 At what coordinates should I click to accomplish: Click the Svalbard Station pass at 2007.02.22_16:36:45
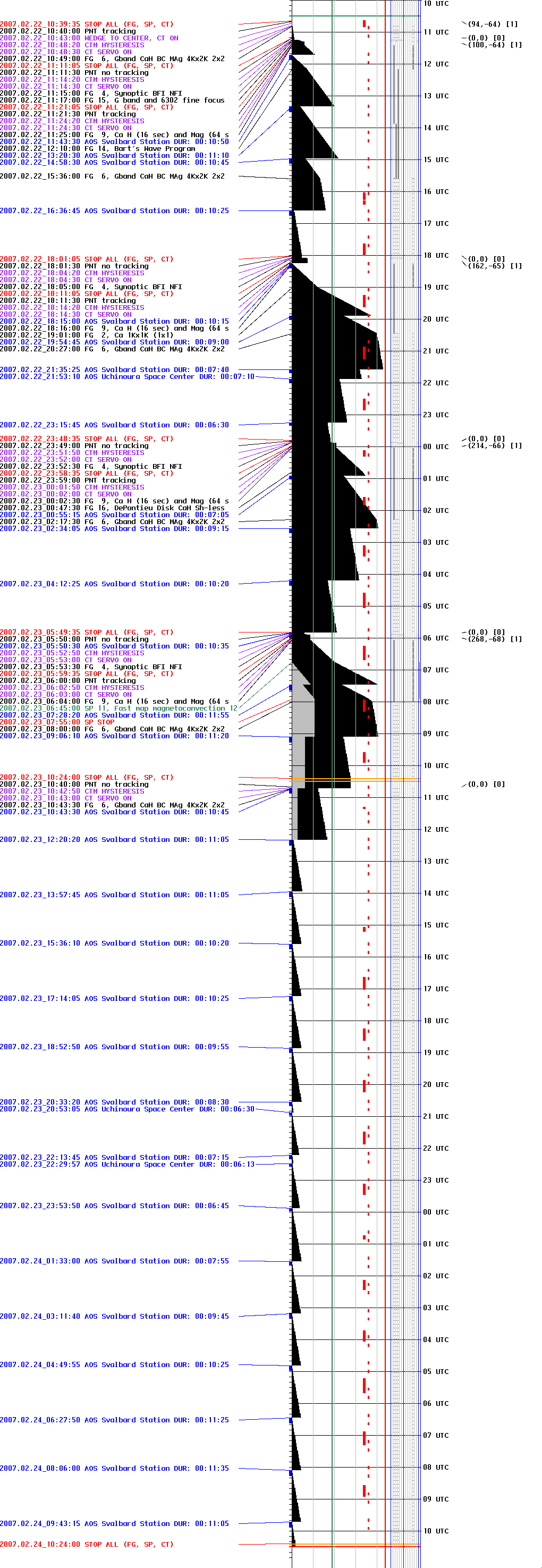point(114,211)
